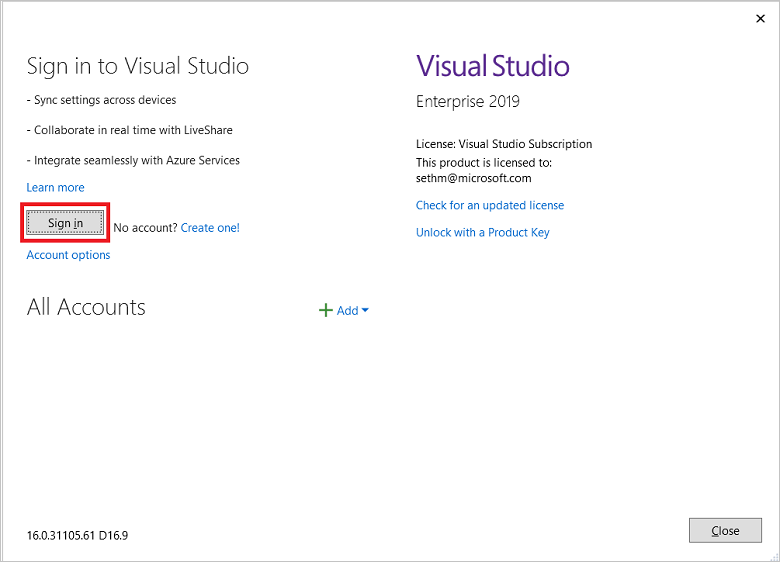Click the Create one! account link

coord(210,228)
